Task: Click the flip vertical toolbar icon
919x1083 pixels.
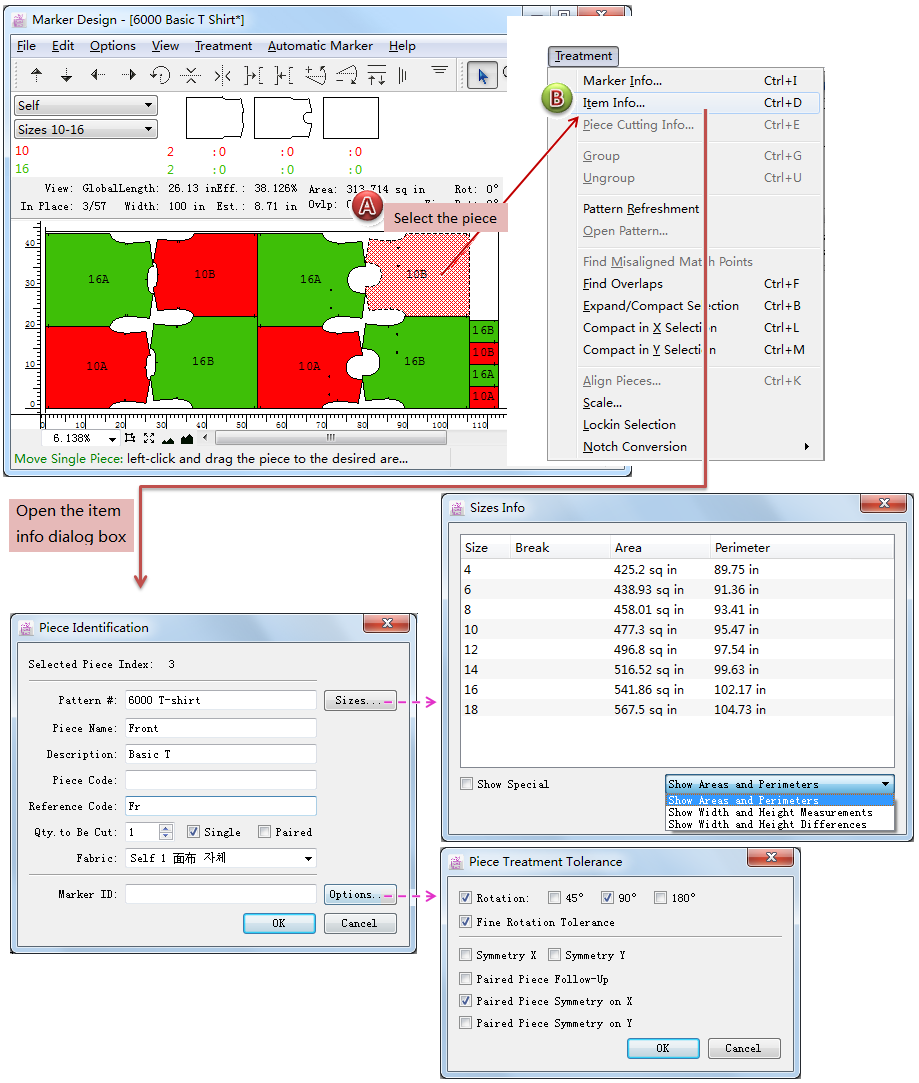Action: click(191, 75)
